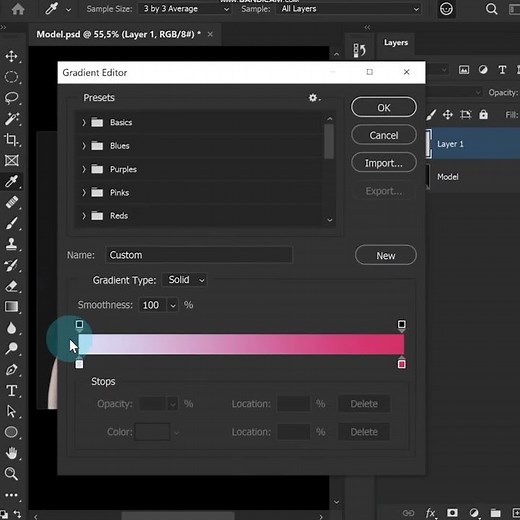Click the New gradient button

click(x=386, y=255)
